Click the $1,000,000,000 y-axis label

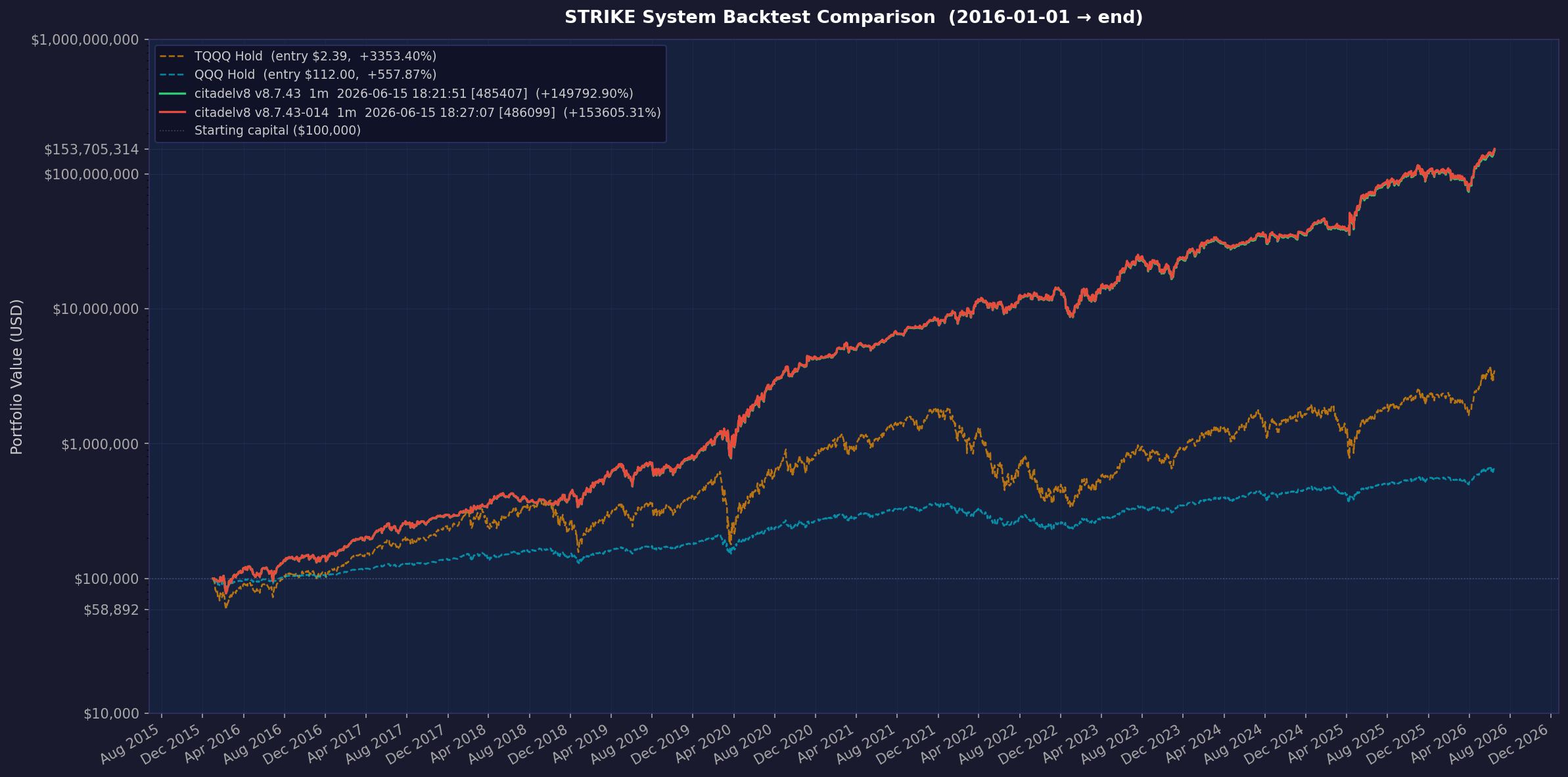pos(85,40)
